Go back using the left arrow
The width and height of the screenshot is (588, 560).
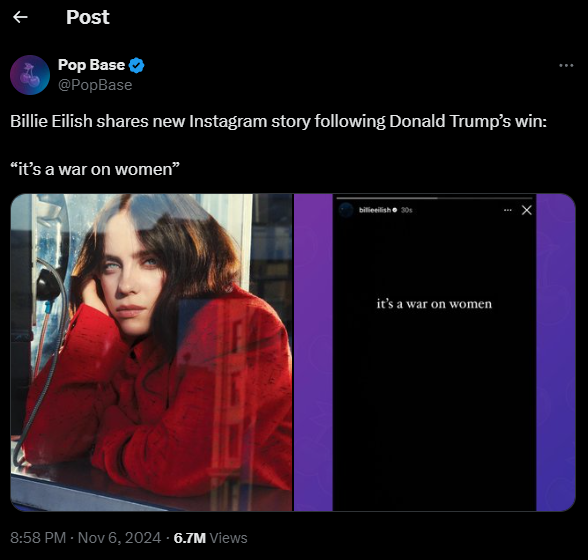(x=20, y=17)
